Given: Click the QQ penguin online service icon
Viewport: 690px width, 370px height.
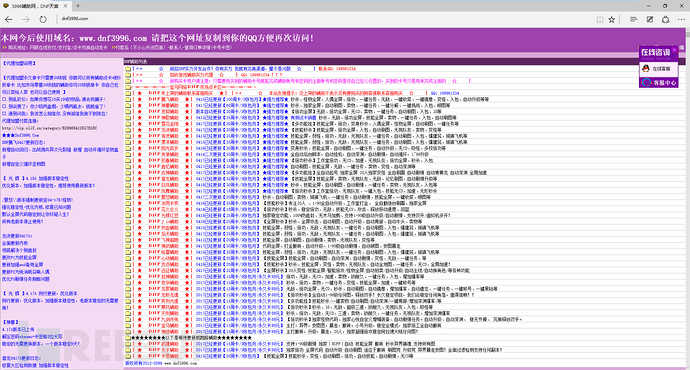Looking at the screenshot, I should pos(646,69).
